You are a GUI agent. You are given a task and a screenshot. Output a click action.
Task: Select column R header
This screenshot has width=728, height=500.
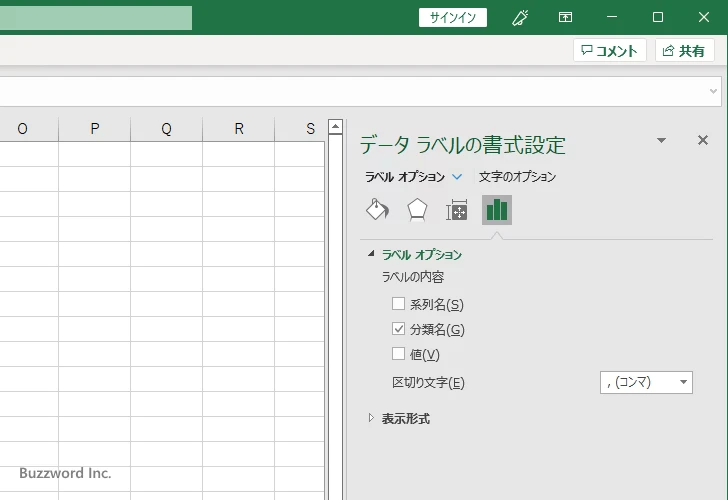coord(239,129)
